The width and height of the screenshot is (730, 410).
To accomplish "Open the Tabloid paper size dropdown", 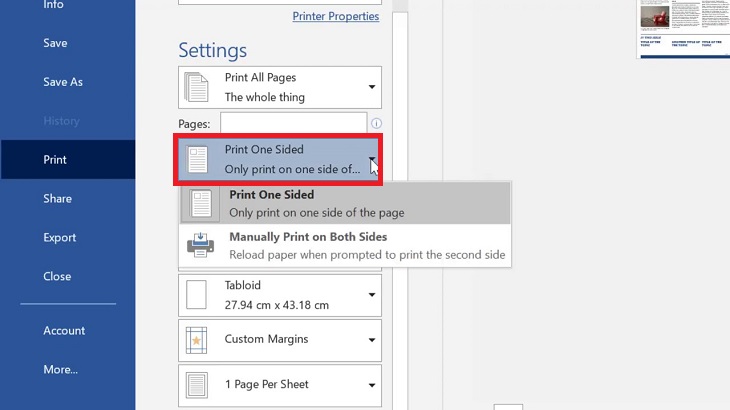I will 372,295.
